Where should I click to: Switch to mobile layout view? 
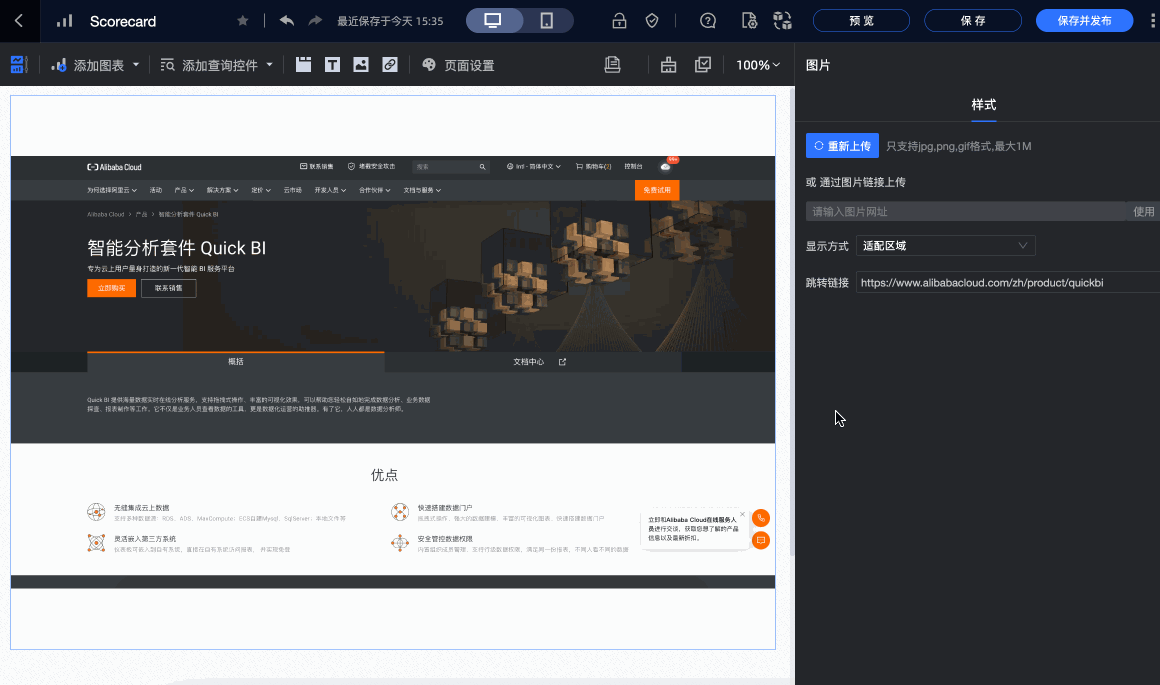[547, 21]
